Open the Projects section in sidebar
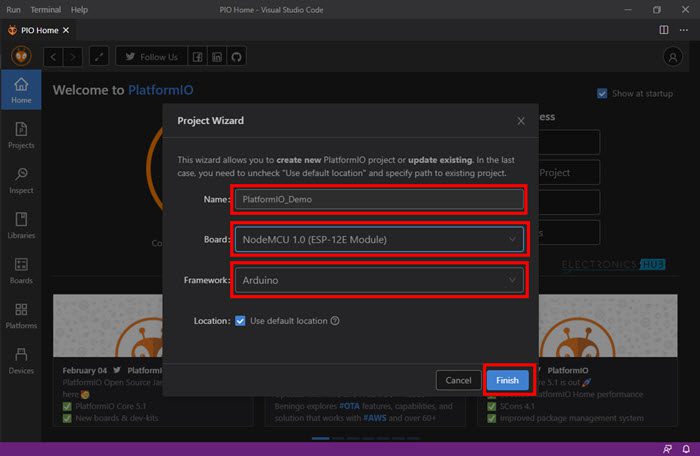 [x=21, y=135]
